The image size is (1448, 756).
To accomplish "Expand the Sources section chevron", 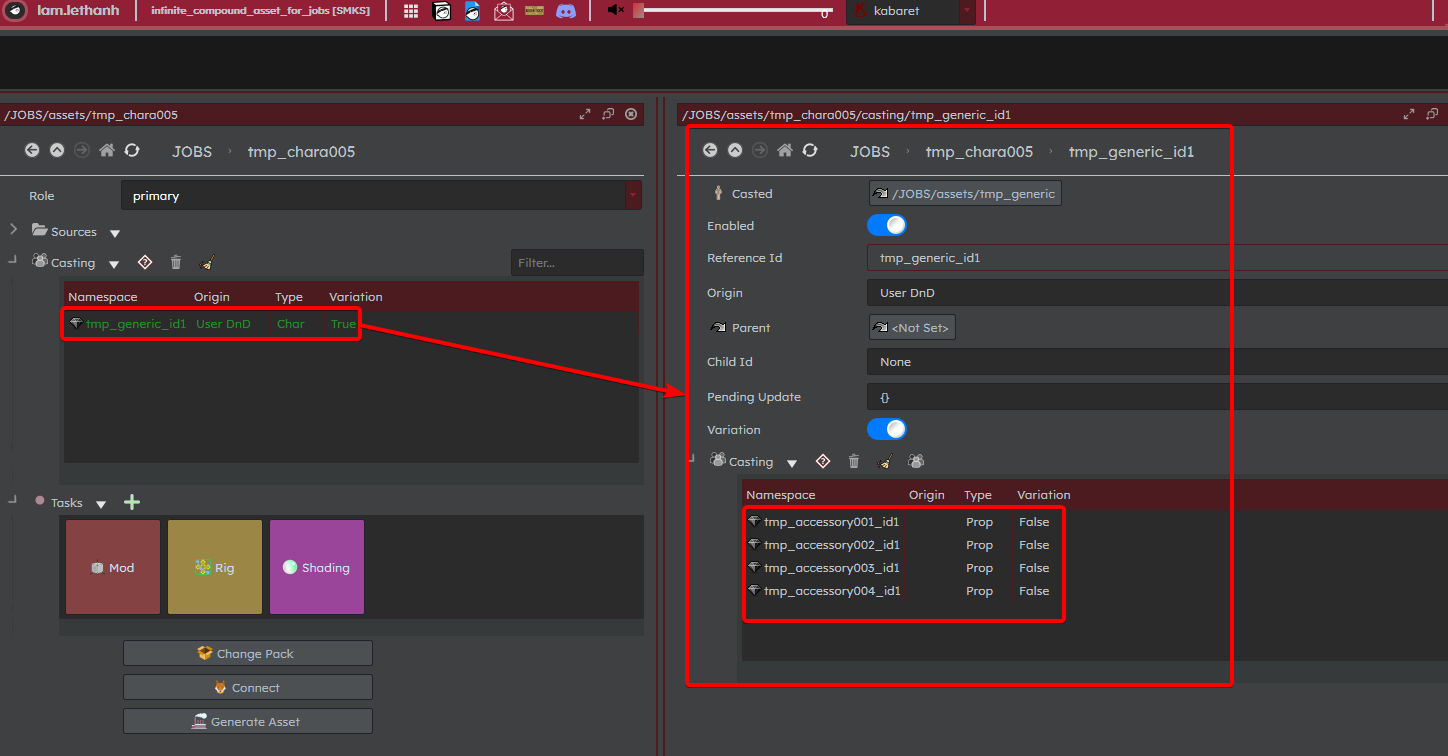I will (13, 229).
